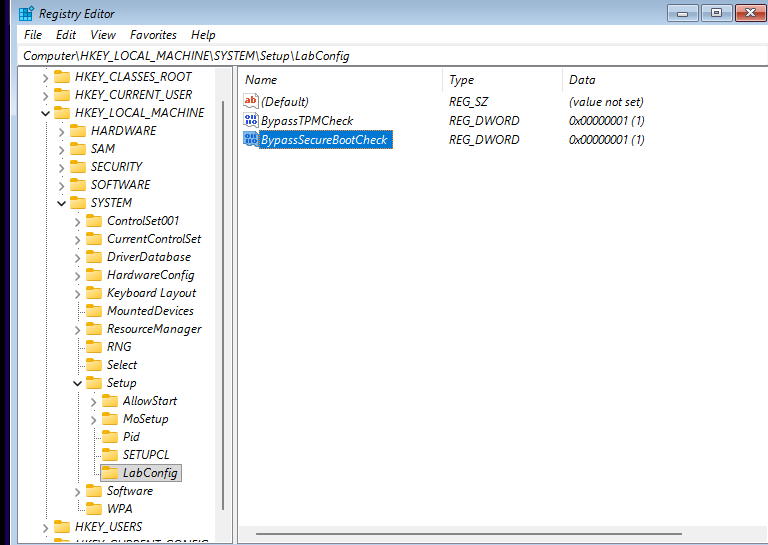Click the SOFTWARE folder icon
This screenshot has height=545, width=768.
[x=78, y=185]
